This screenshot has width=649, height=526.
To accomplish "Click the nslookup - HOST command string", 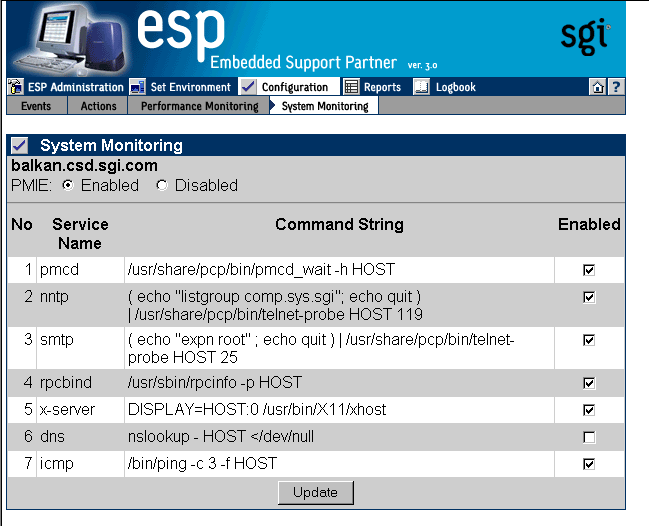I will tap(221, 437).
